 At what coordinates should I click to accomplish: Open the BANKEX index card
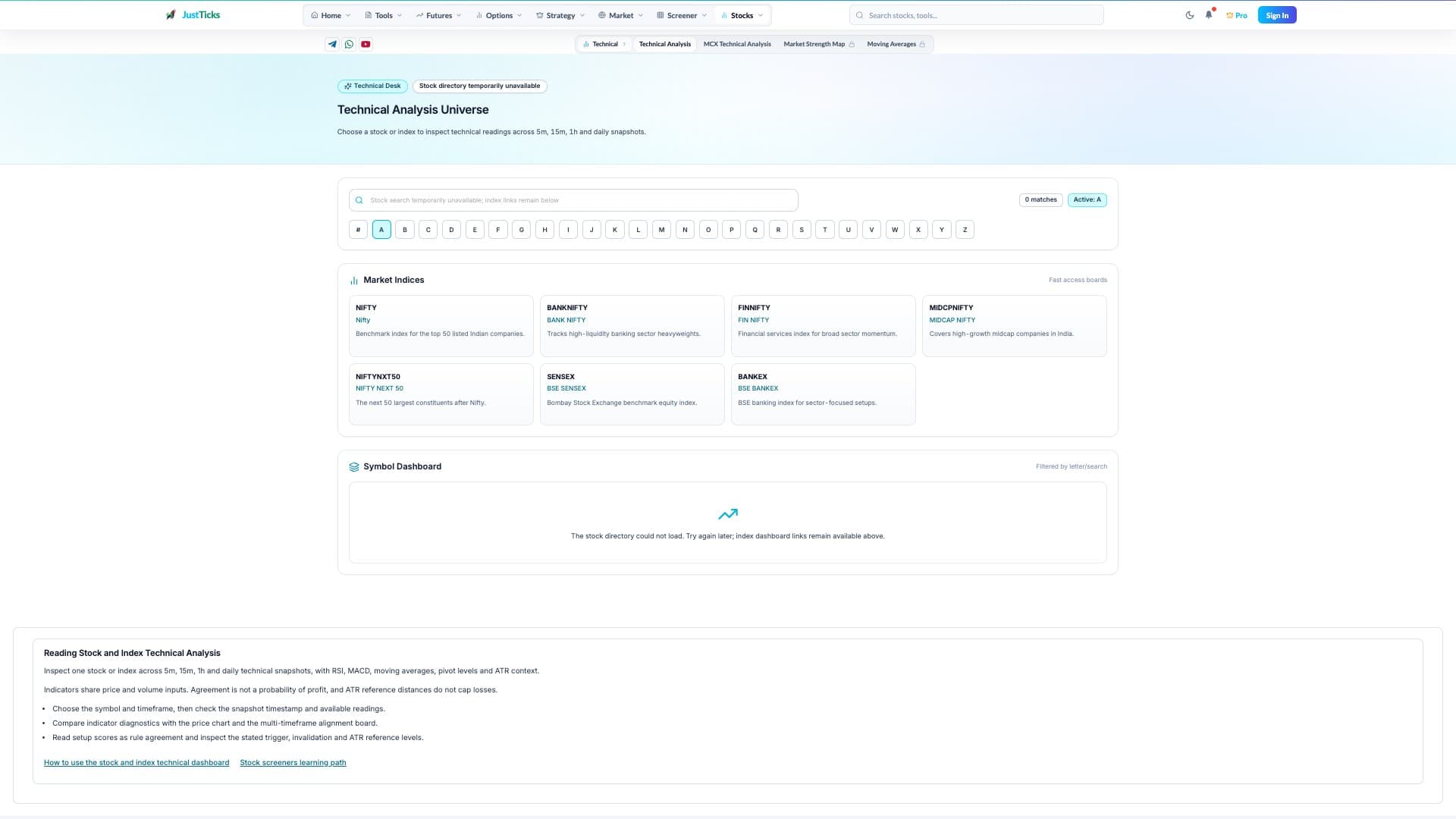(x=824, y=394)
